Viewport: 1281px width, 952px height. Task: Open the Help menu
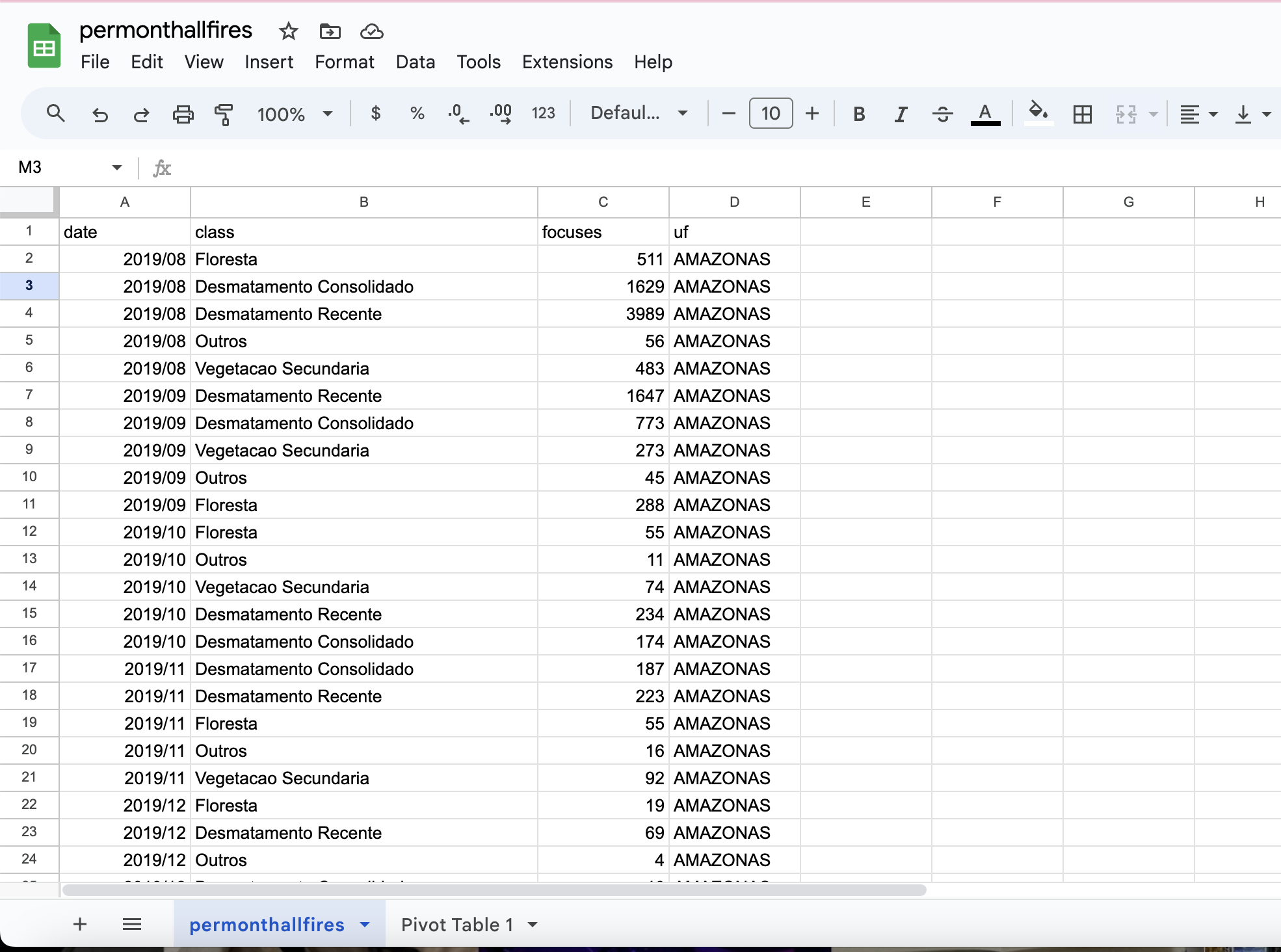tap(653, 62)
